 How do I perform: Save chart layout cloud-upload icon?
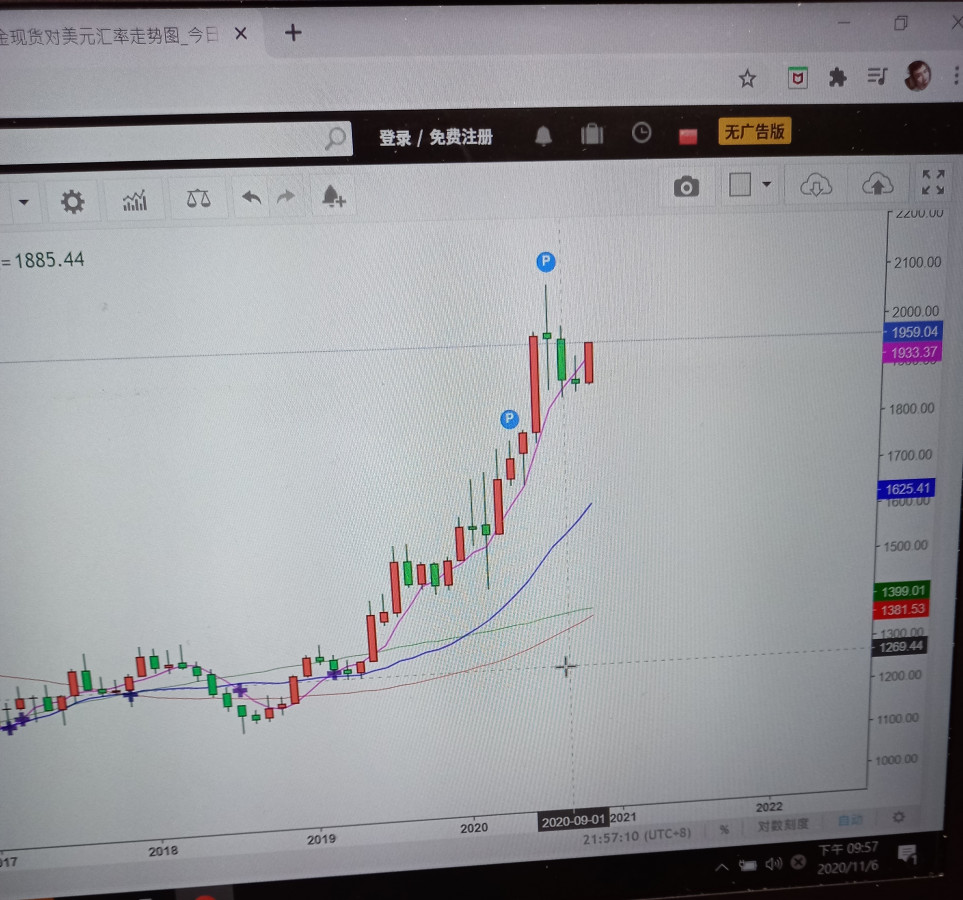point(877,184)
